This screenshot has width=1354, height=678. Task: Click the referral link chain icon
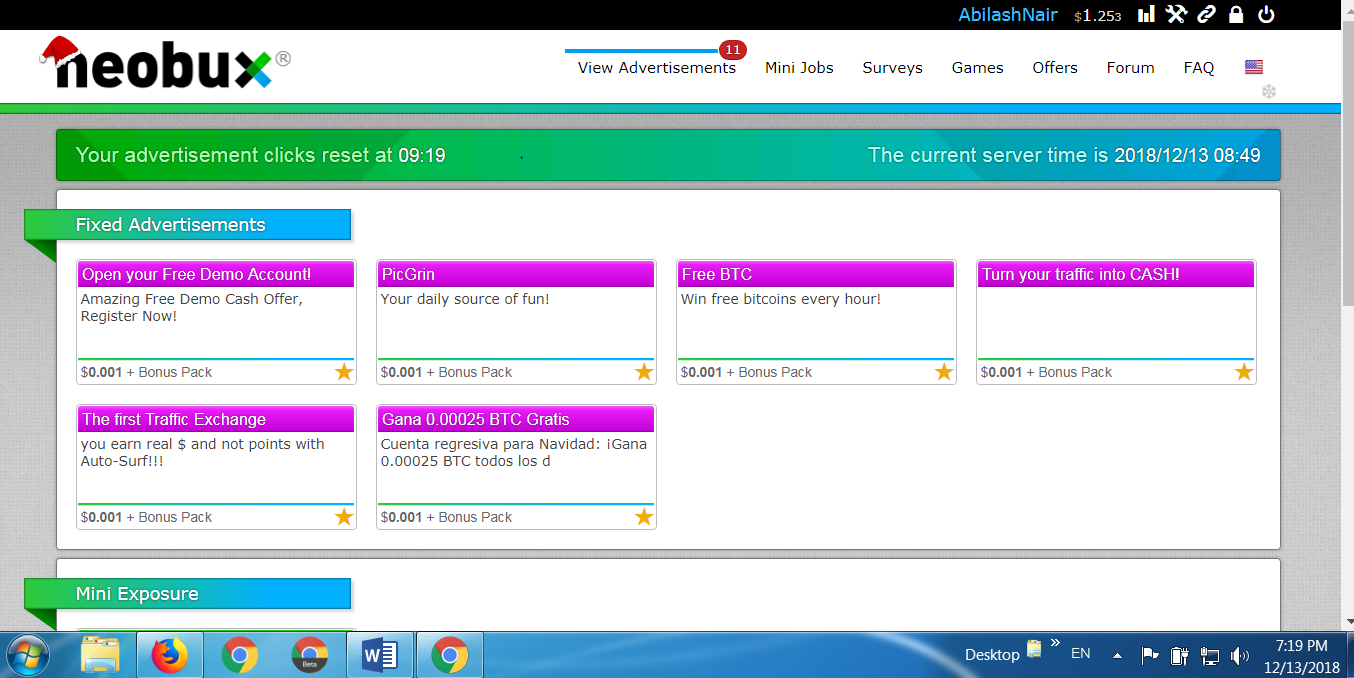click(x=1207, y=14)
